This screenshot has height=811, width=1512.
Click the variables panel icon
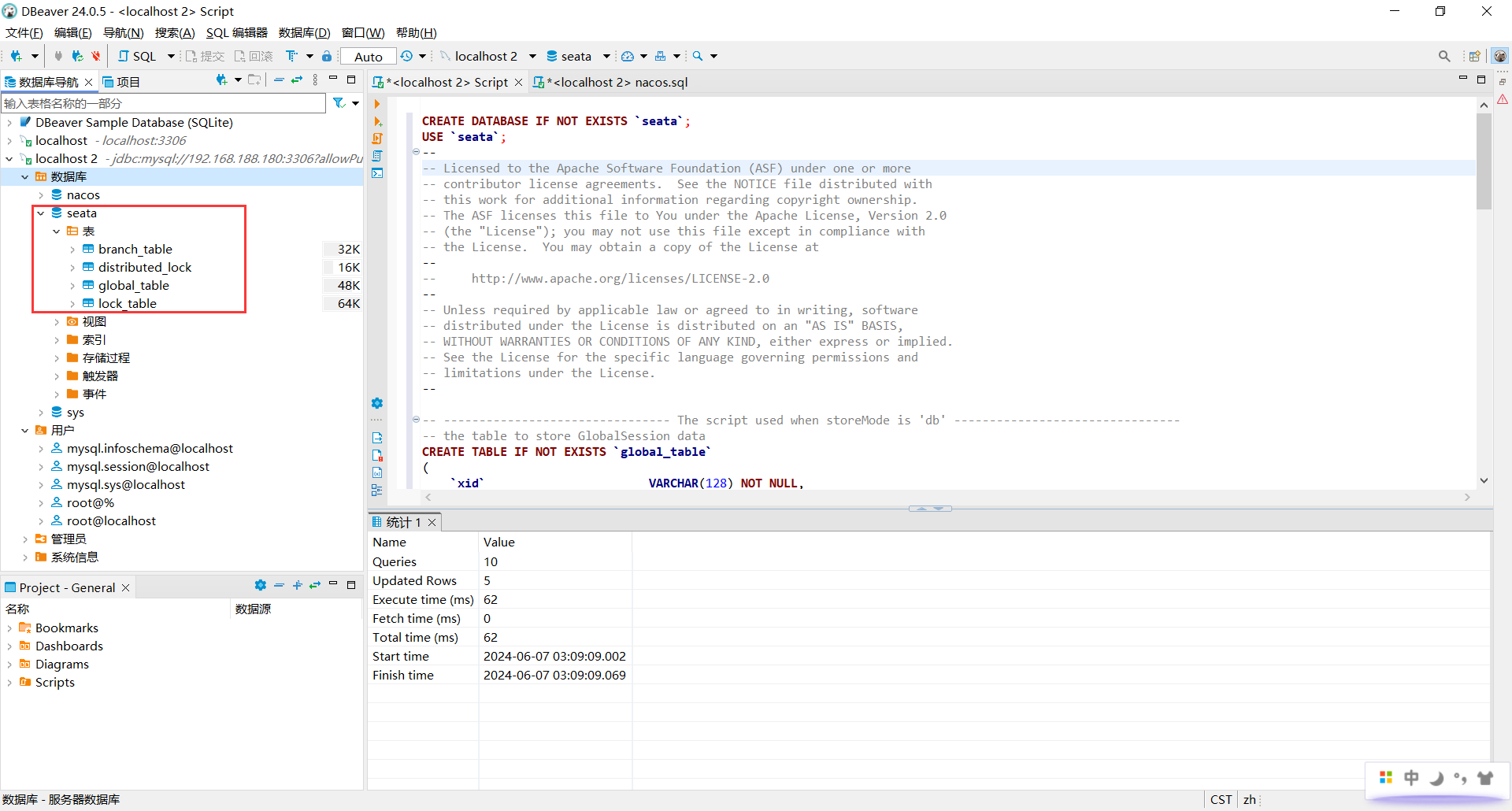tap(377, 472)
